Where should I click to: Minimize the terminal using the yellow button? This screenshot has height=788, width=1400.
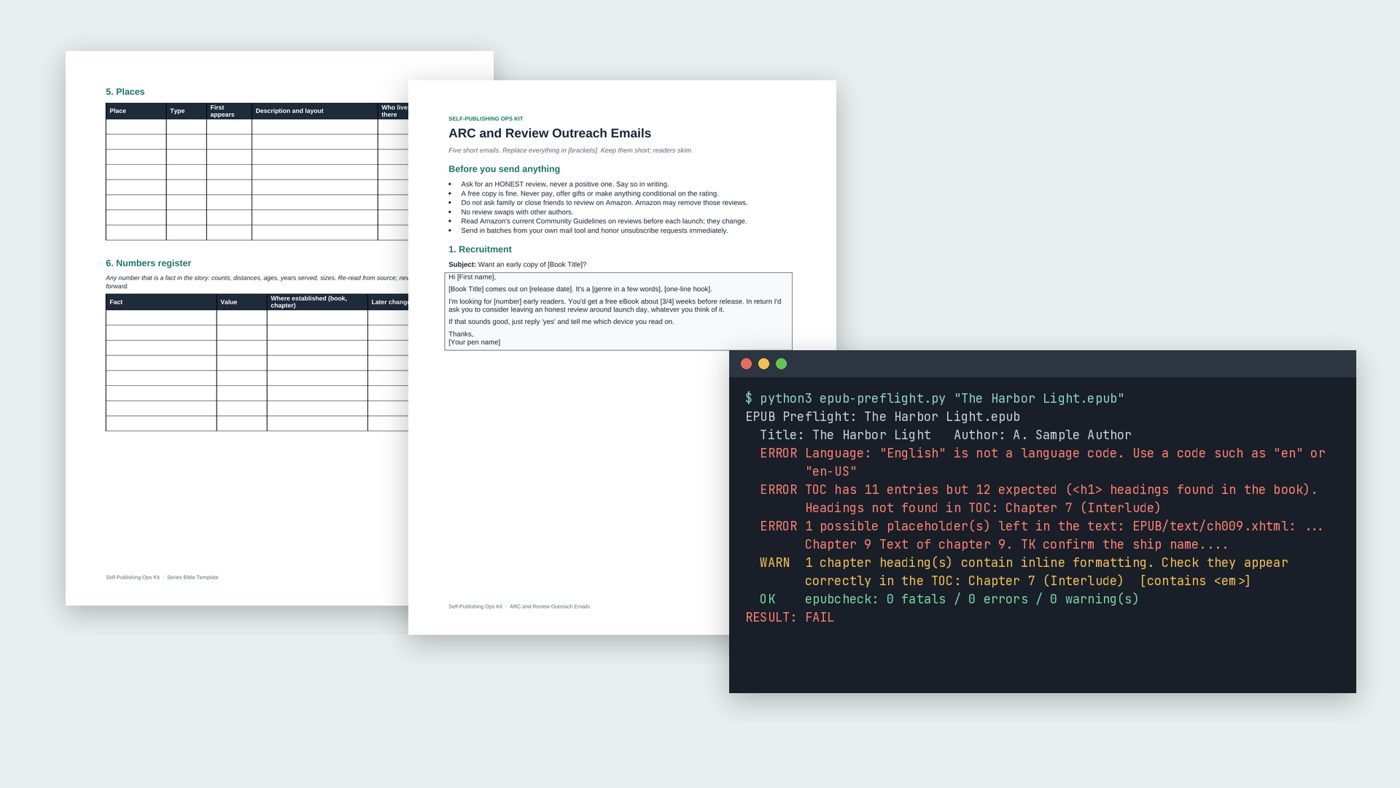(x=764, y=364)
